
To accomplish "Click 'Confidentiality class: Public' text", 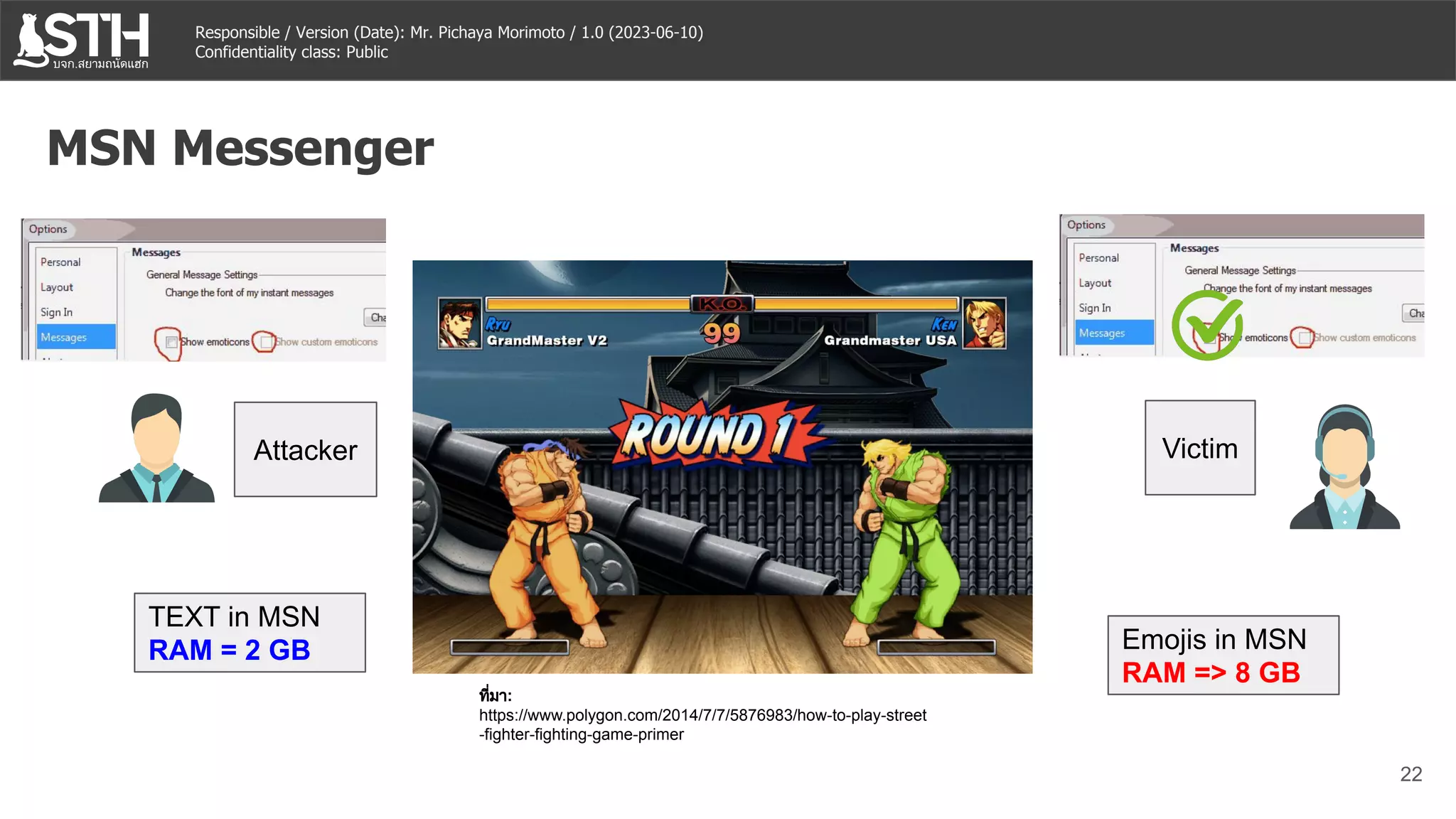I will (291, 52).
